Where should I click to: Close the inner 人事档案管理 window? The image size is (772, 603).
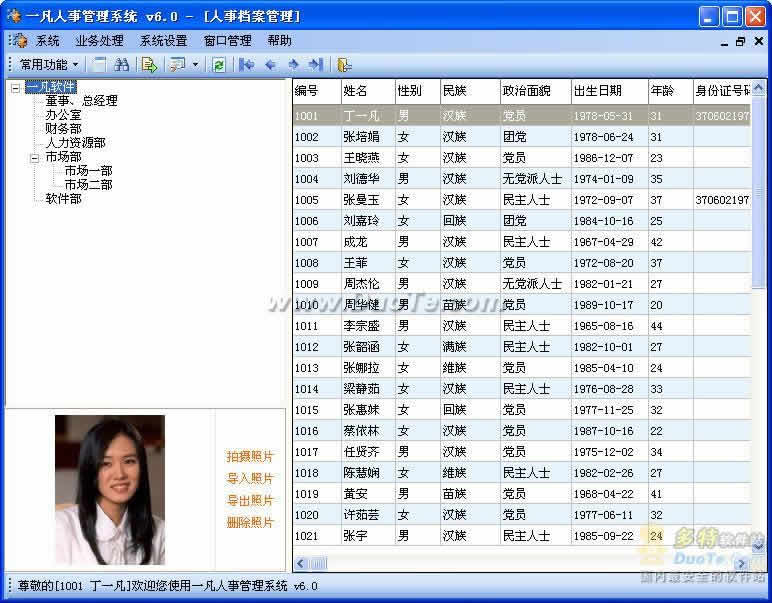coord(759,41)
